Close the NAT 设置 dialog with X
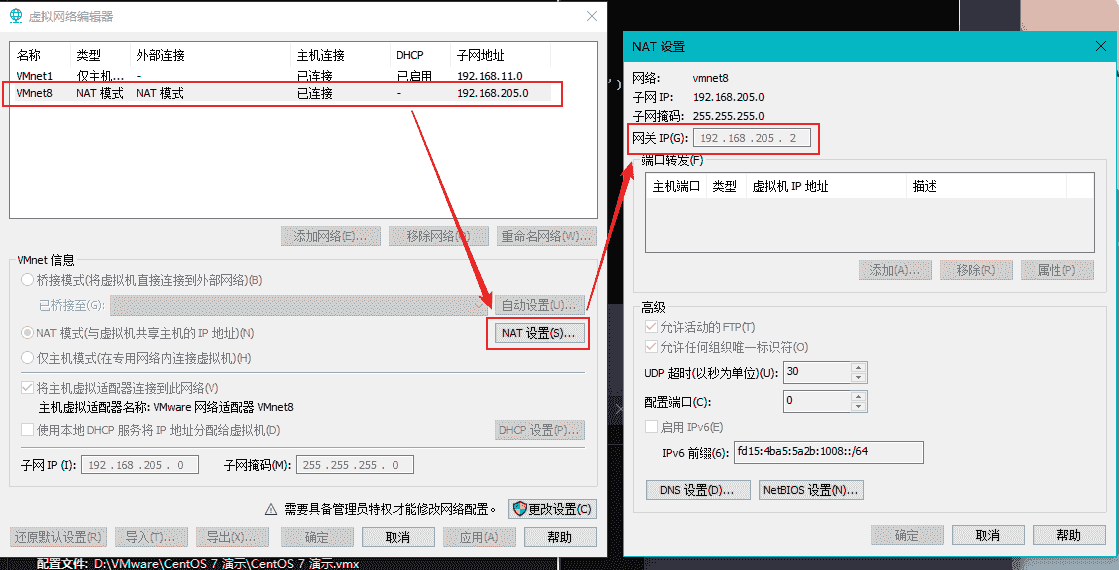Image resolution: width=1119 pixels, height=570 pixels. coord(1100,47)
